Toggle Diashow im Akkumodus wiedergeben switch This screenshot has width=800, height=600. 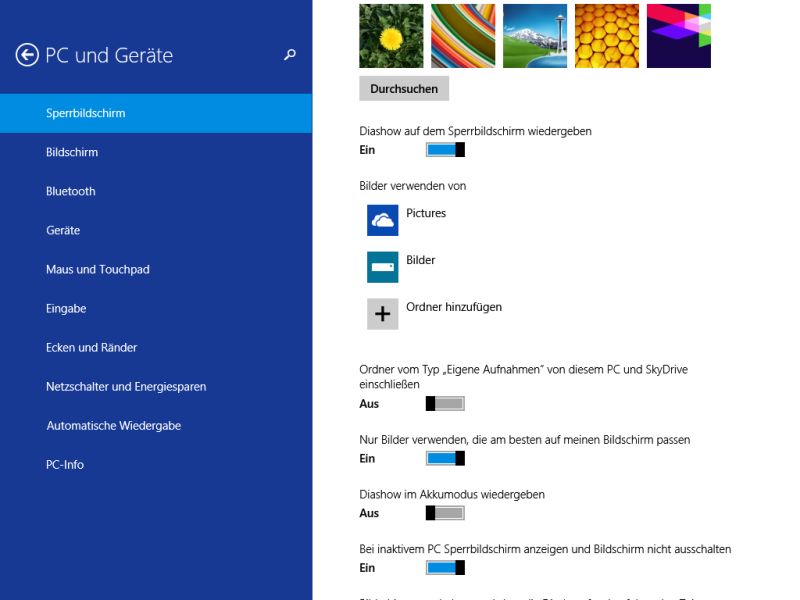(445, 513)
